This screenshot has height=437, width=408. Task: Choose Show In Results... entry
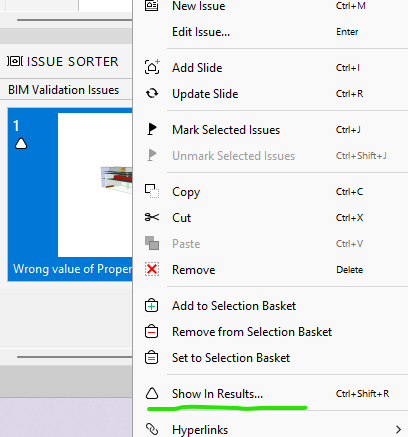click(217, 394)
